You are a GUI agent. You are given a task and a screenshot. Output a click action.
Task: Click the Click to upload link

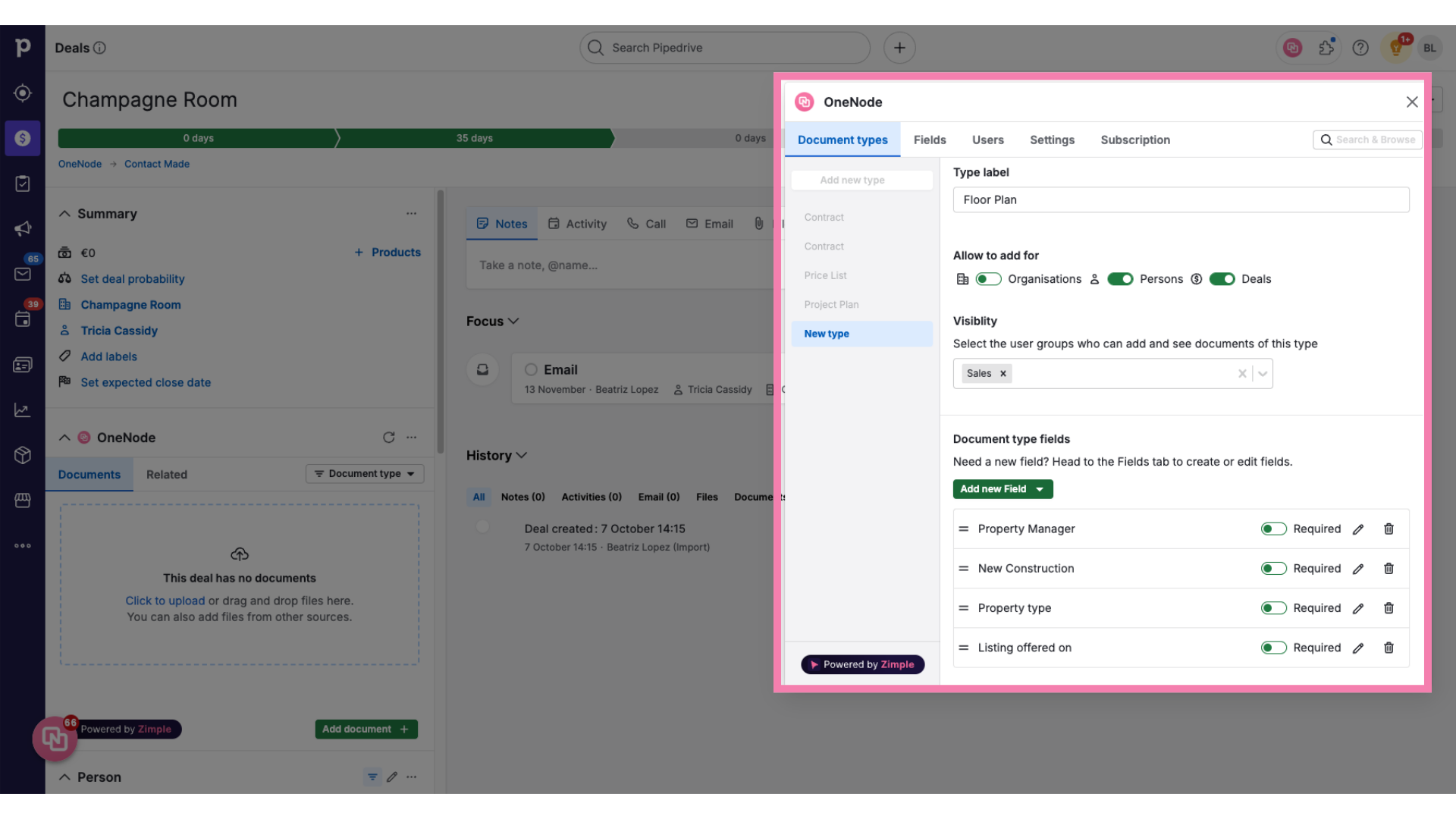coord(165,601)
